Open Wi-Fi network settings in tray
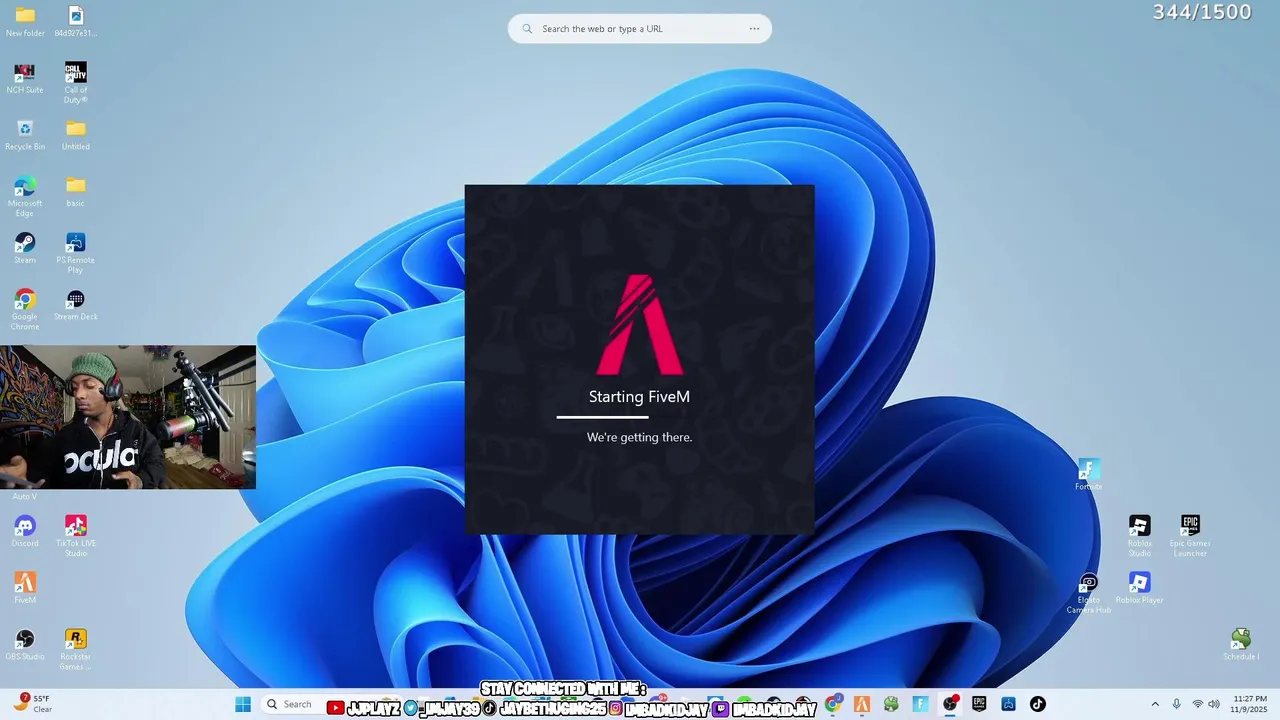1280x720 pixels. click(1198, 704)
